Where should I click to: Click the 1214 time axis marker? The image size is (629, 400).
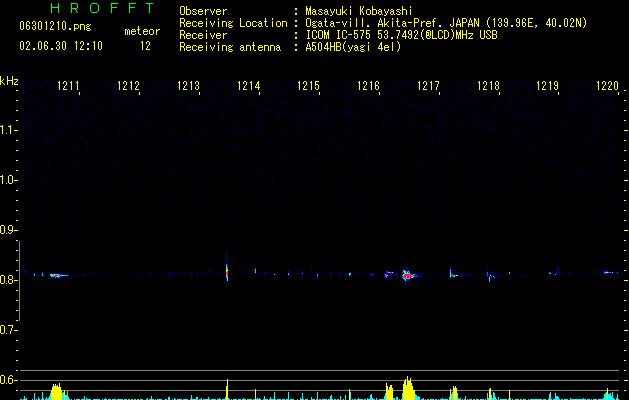click(248, 86)
